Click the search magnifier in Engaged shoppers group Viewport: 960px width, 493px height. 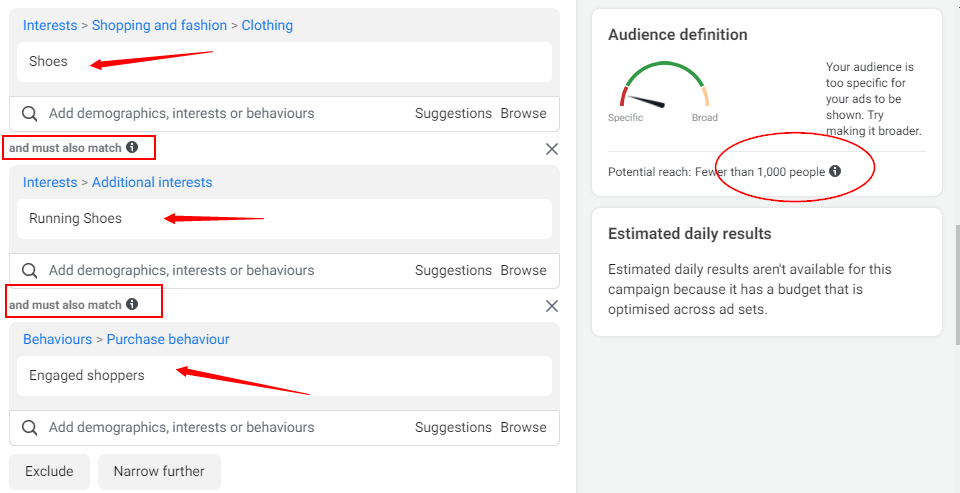[x=30, y=428]
